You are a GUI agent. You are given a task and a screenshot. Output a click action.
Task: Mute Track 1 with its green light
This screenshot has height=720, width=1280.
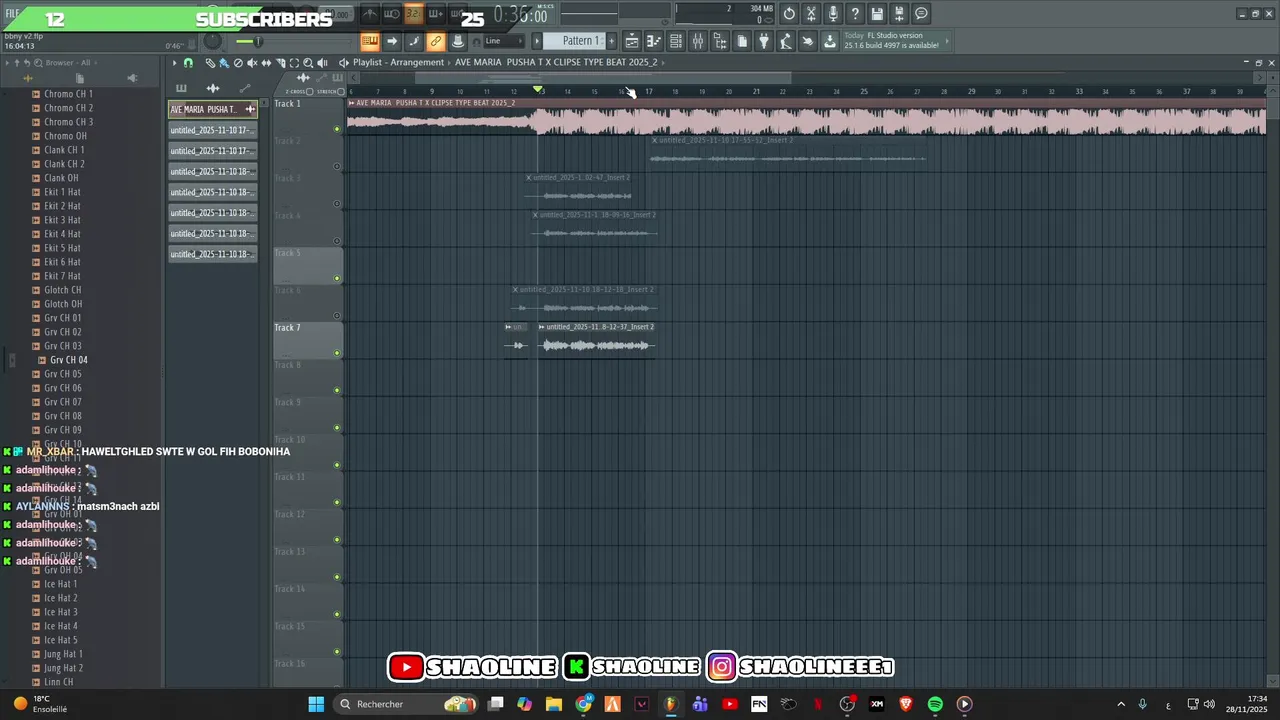(337, 129)
